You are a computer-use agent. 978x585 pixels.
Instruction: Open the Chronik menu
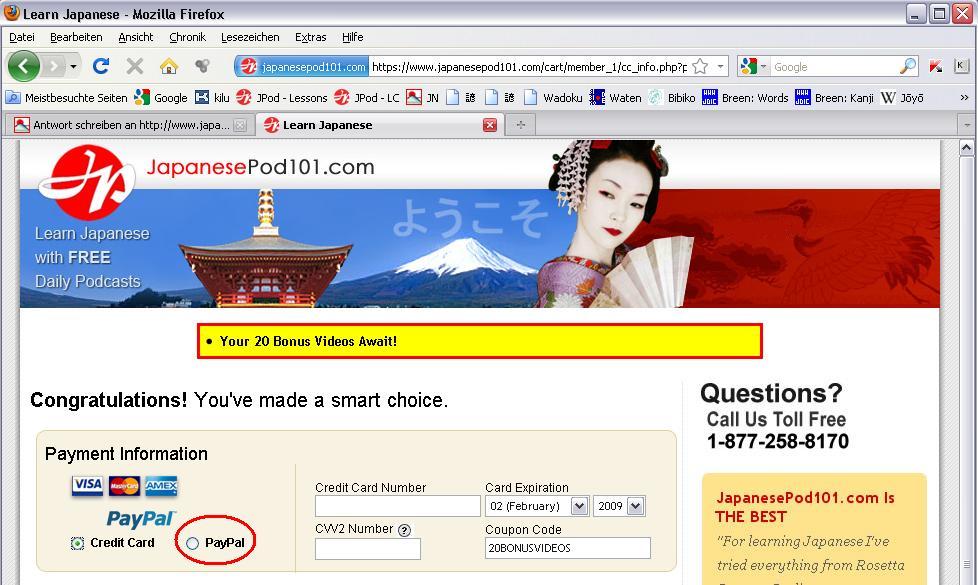[x=187, y=37]
